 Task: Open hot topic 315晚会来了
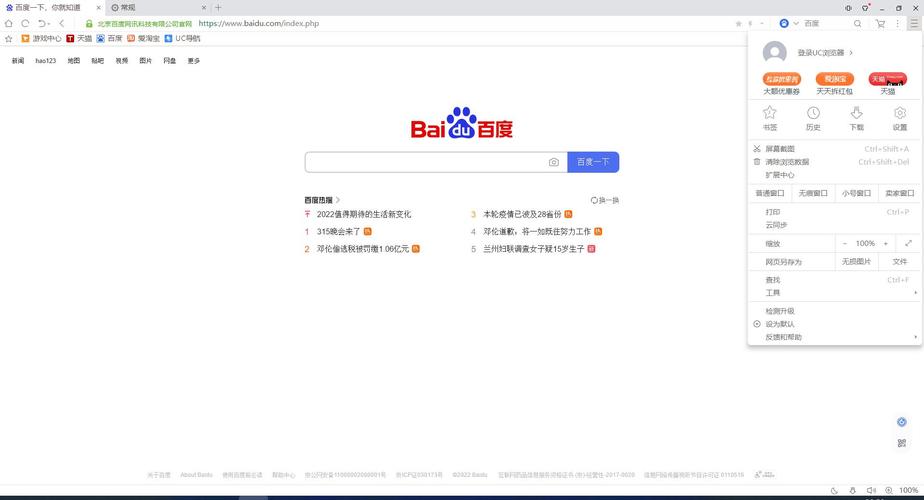338,232
